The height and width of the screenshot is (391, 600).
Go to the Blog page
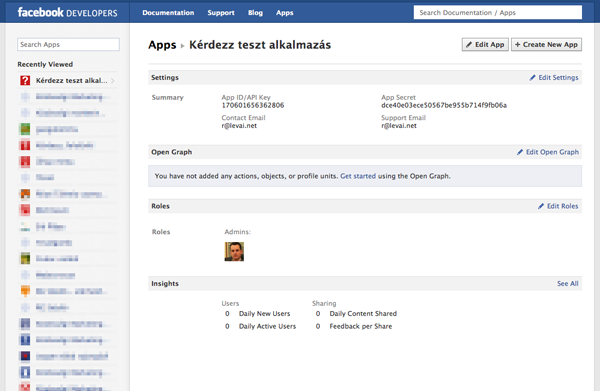coord(255,13)
